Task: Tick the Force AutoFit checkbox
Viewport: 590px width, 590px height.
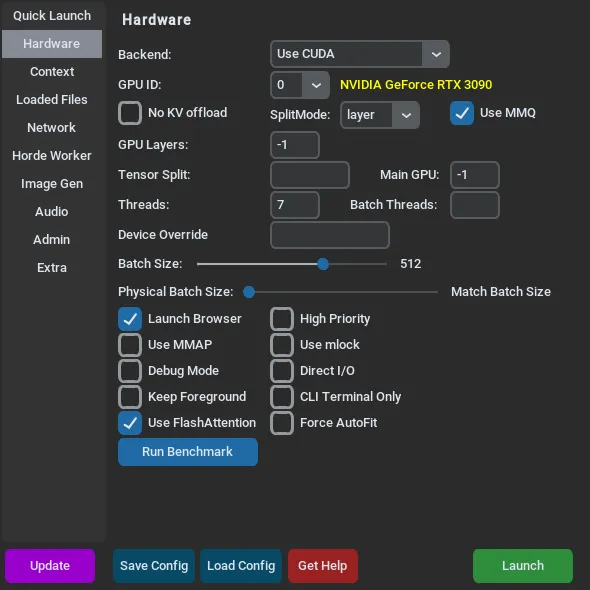Action: [282, 423]
